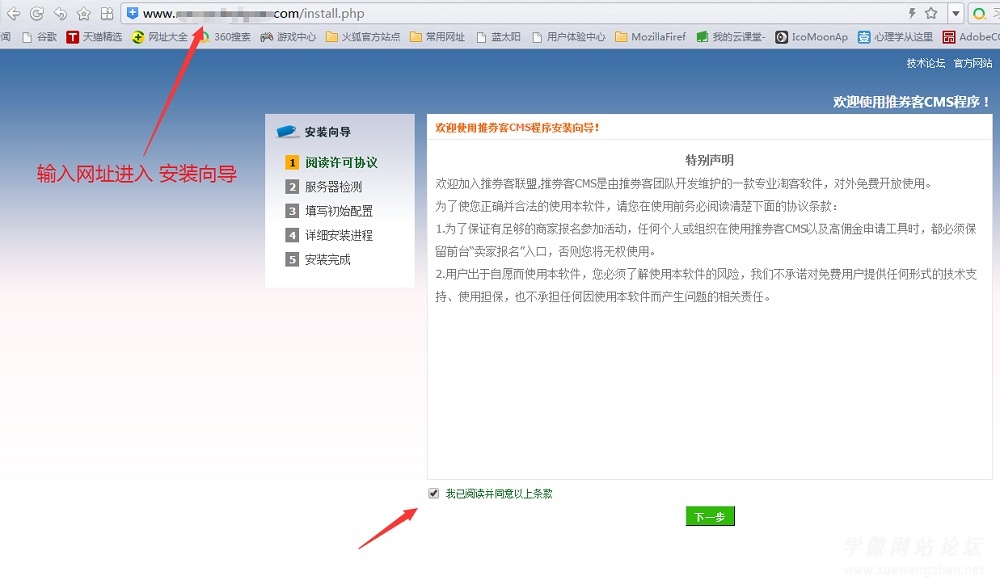
Task: Open the 常用网址 bookmark folder
Action: coord(437,37)
